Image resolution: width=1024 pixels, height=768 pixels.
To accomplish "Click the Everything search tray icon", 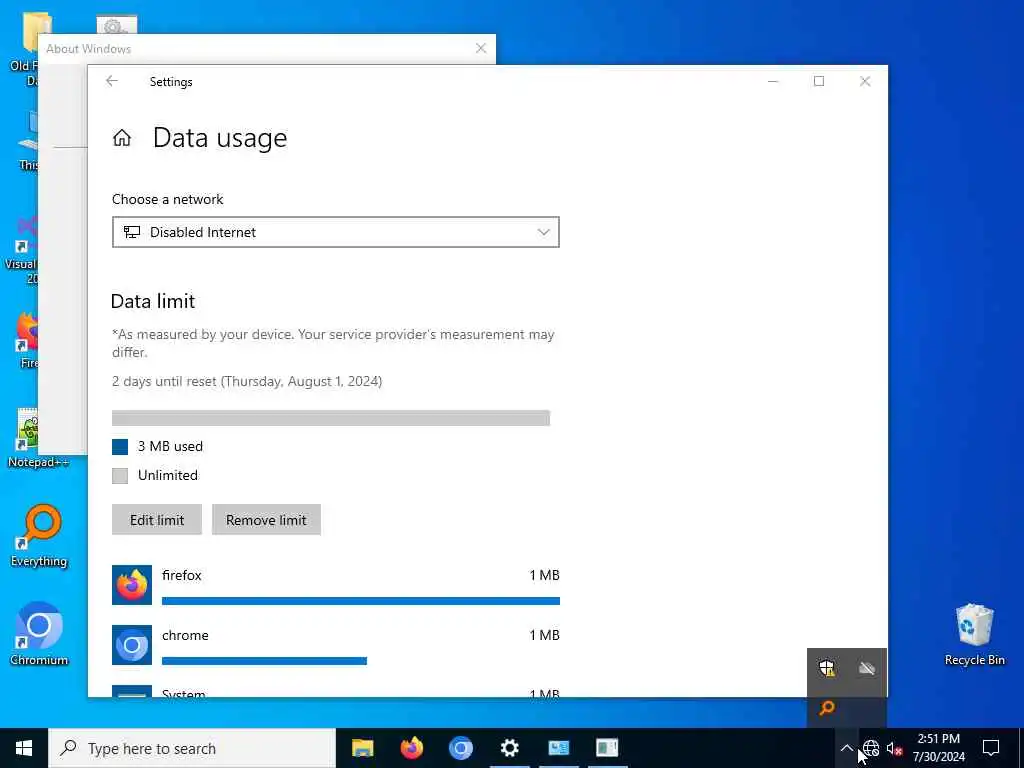I will (x=827, y=707).
